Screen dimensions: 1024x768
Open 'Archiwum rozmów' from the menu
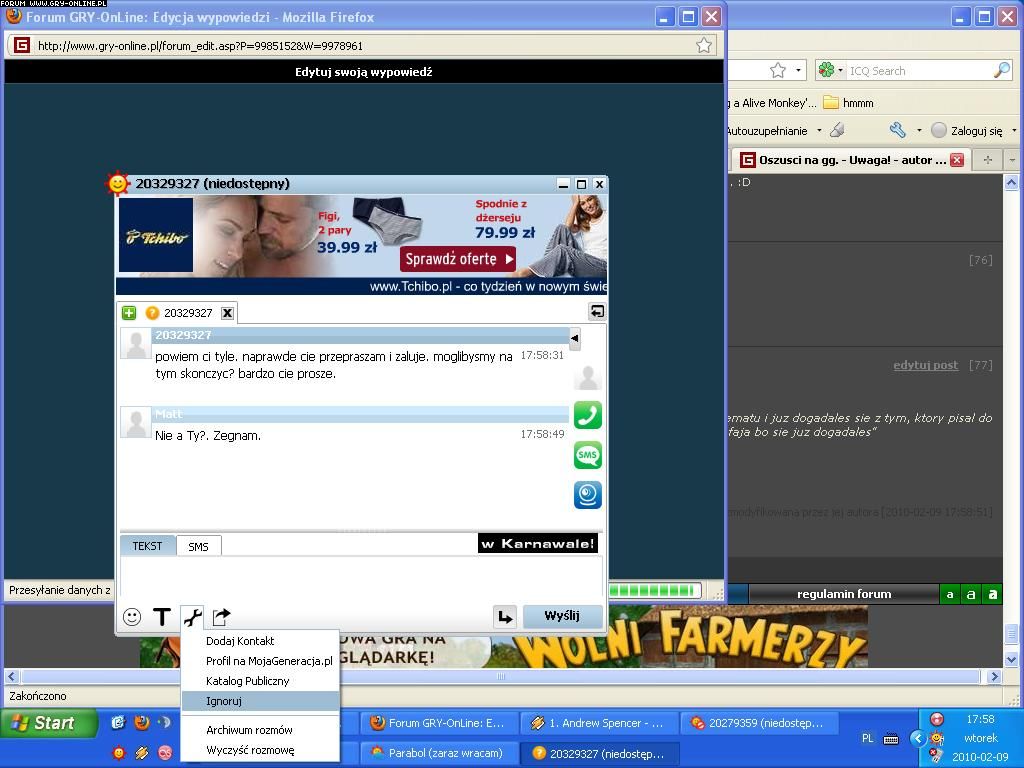click(260, 730)
